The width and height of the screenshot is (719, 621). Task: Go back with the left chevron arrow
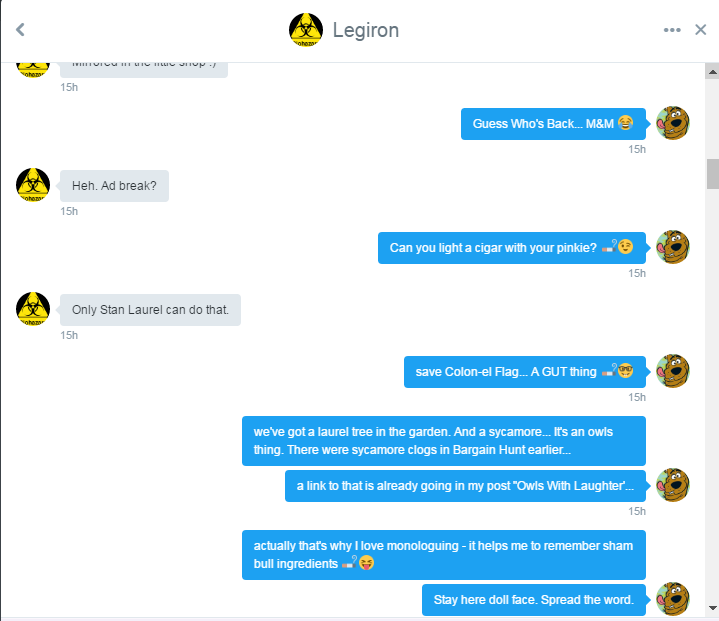(x=20, y=30)
